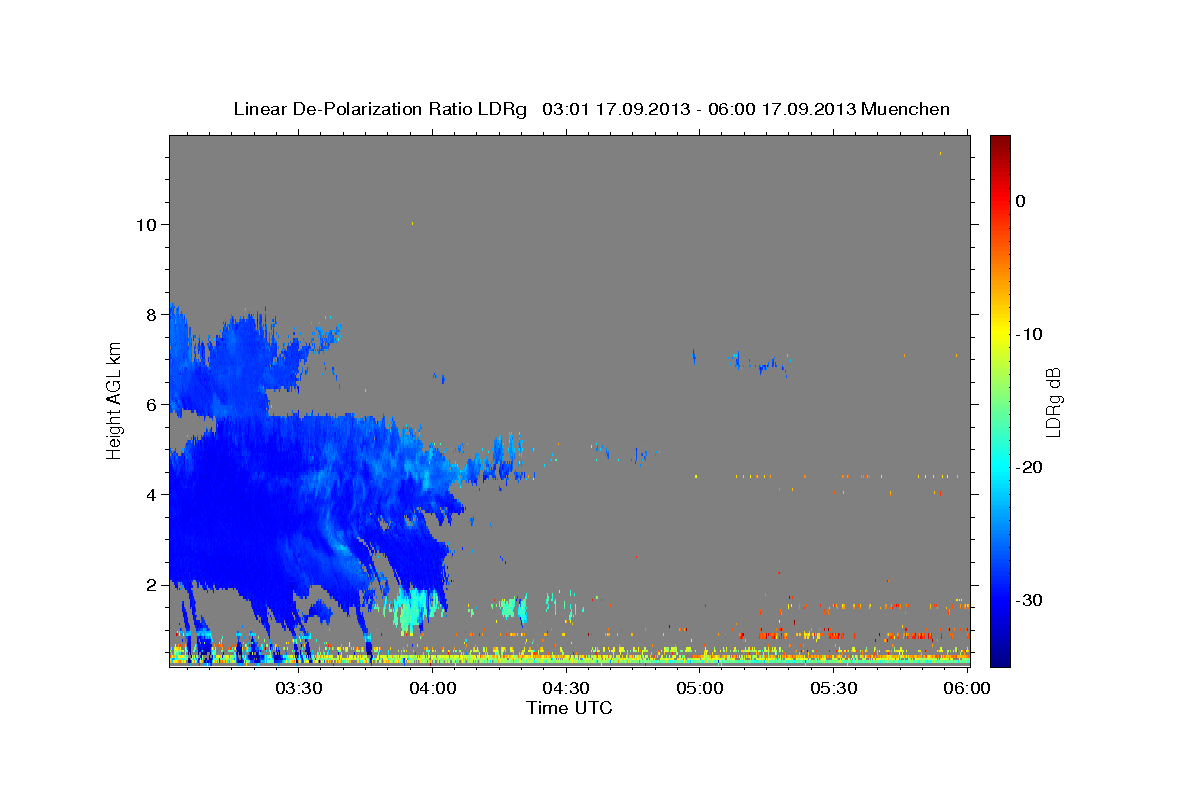This screenshot has height=800, width=1200.
Task: Click the colorbar value 0
Action: [x=1021, y=201]
